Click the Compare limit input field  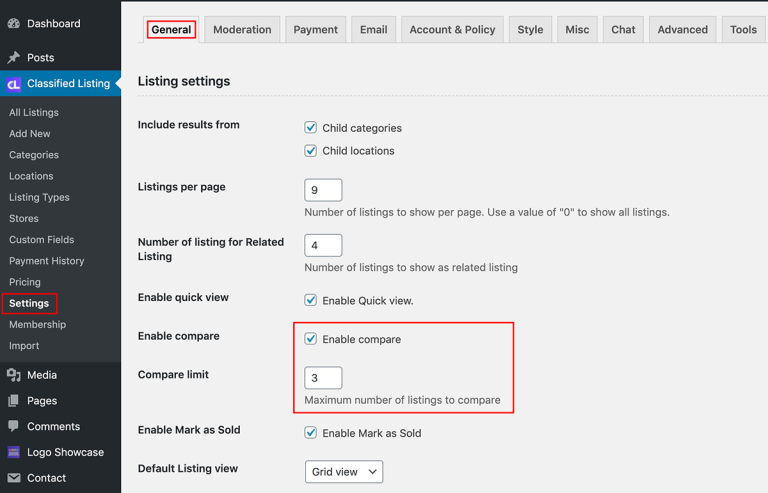point(323,378)
